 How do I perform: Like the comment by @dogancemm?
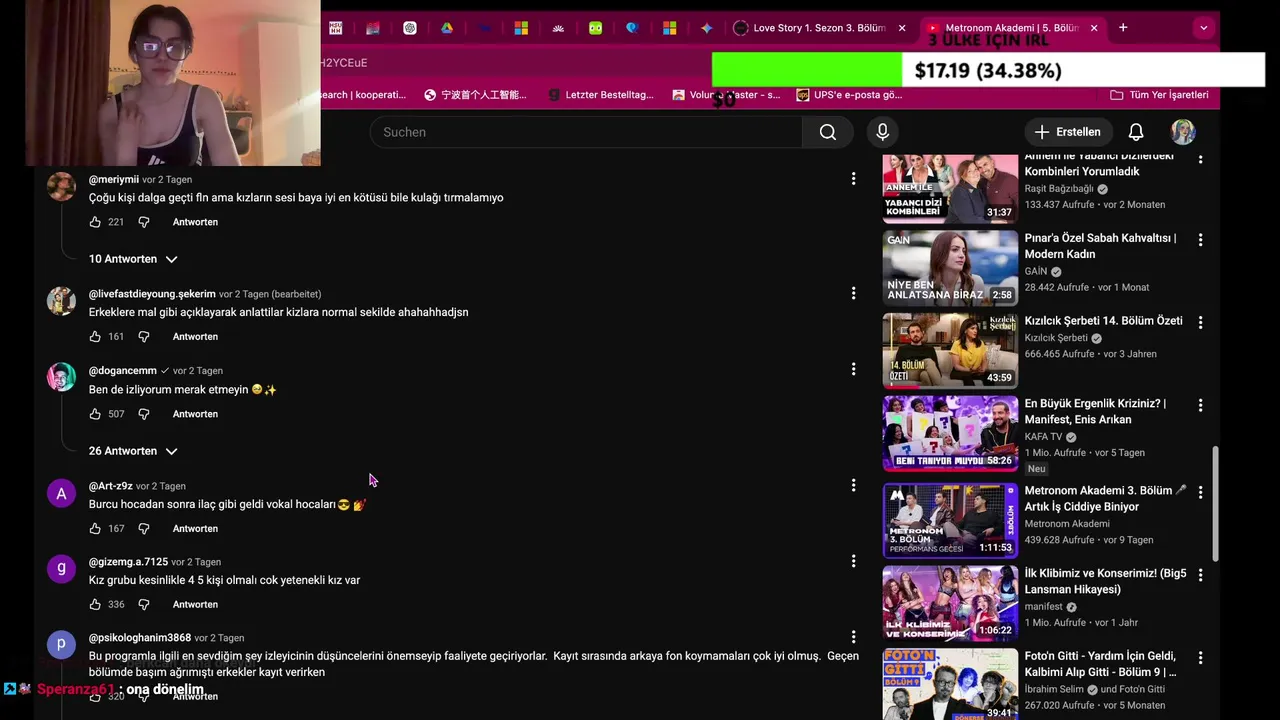pyautogui.click(x=95, y=414)
